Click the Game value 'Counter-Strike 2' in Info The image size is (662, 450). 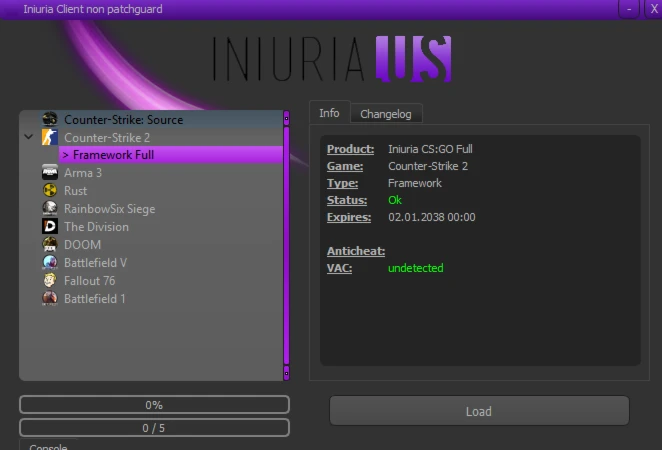pos(428,166)
